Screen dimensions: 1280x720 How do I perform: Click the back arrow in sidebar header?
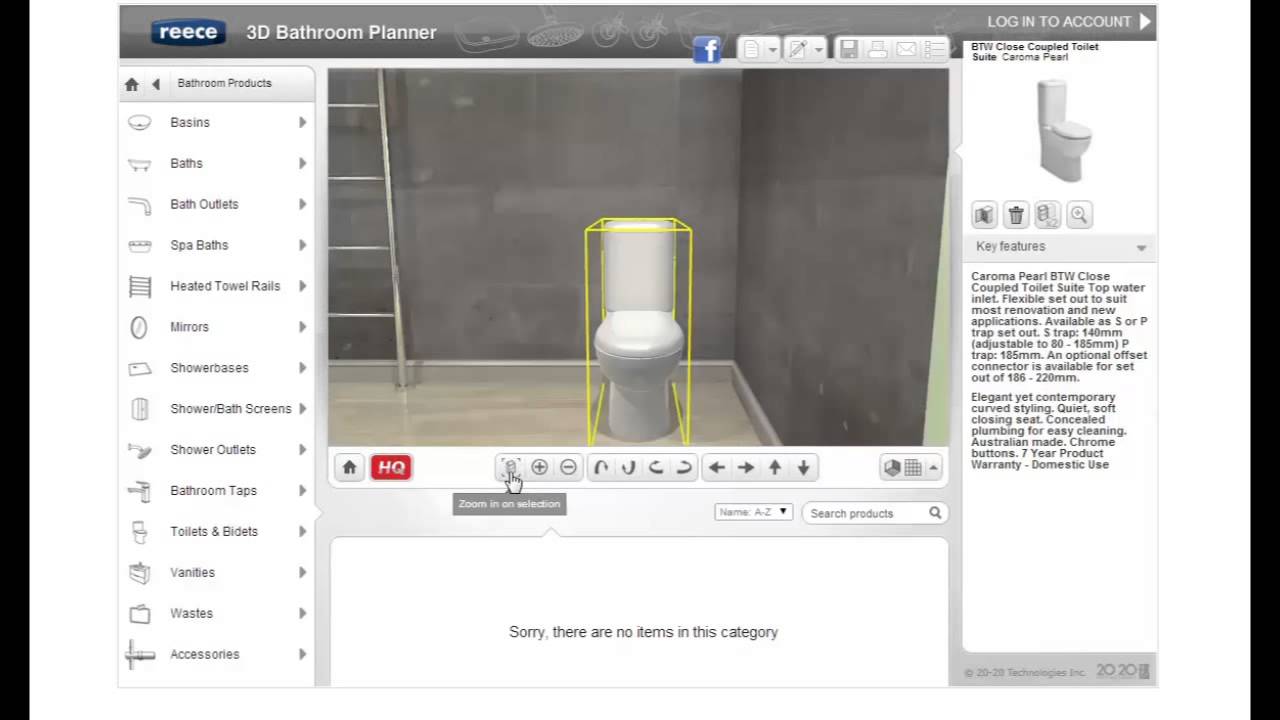[156, 84]
